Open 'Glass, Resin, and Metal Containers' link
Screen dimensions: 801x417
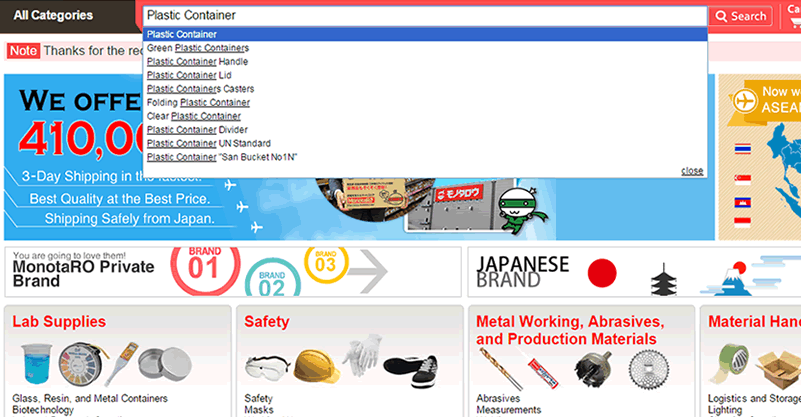pos(90,399)
